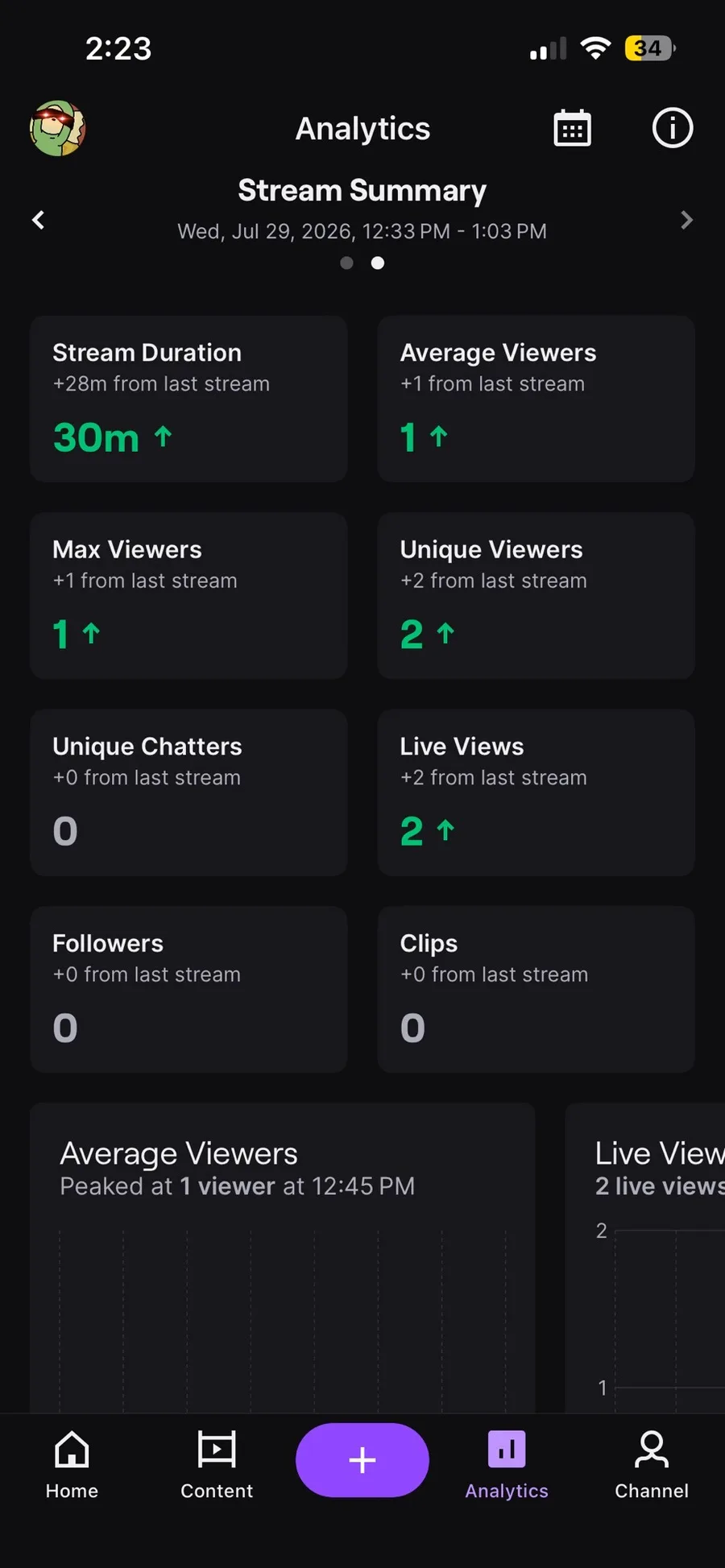Tap the Average Viewers chart panel
Image resolution: width=725 pixels, height=1568 pixels.
point(283,1258)
